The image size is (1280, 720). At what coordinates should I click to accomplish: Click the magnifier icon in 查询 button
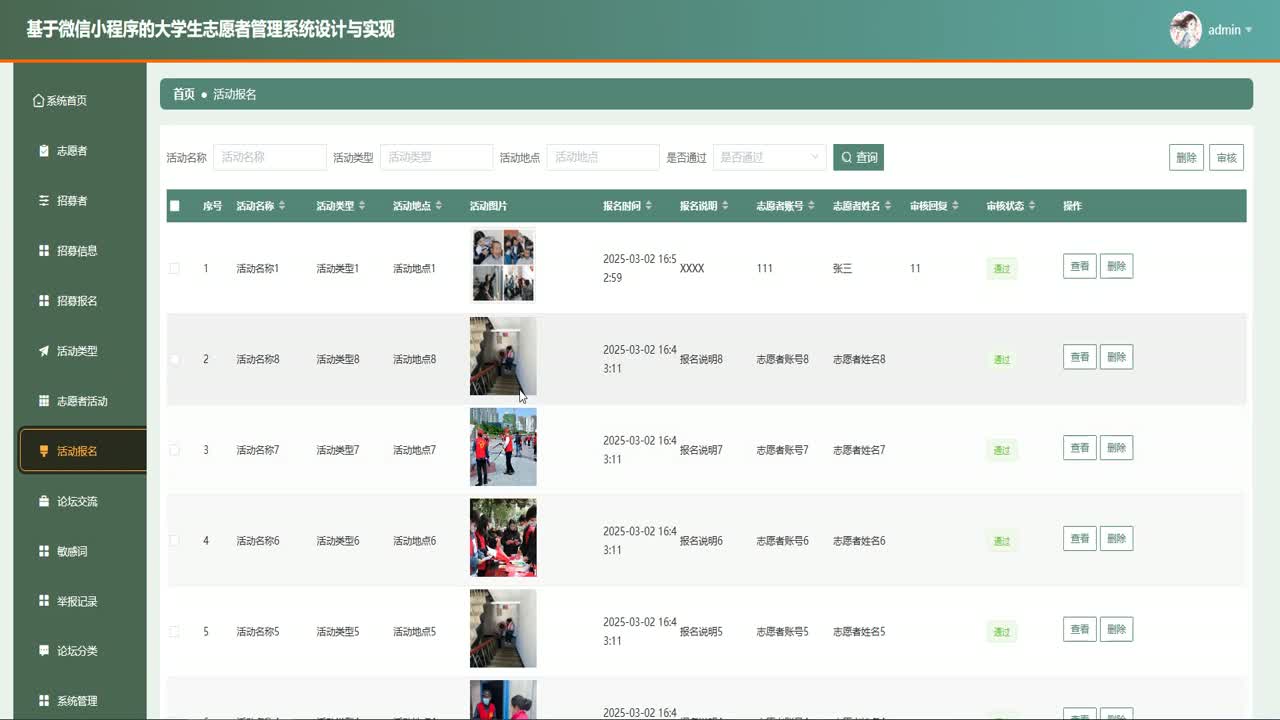pos(847,158)
